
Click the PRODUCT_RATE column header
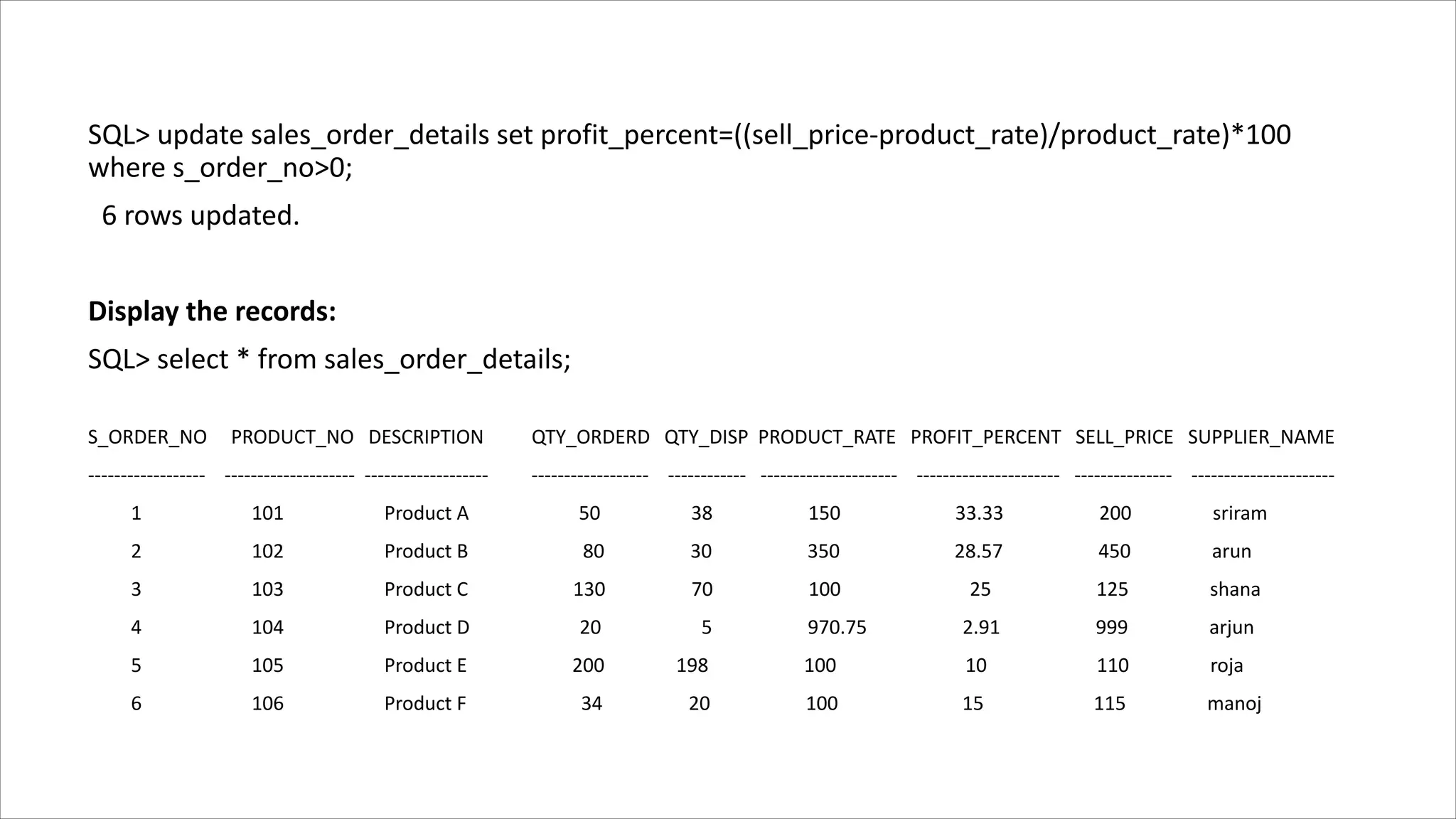[x=827, y=437]
